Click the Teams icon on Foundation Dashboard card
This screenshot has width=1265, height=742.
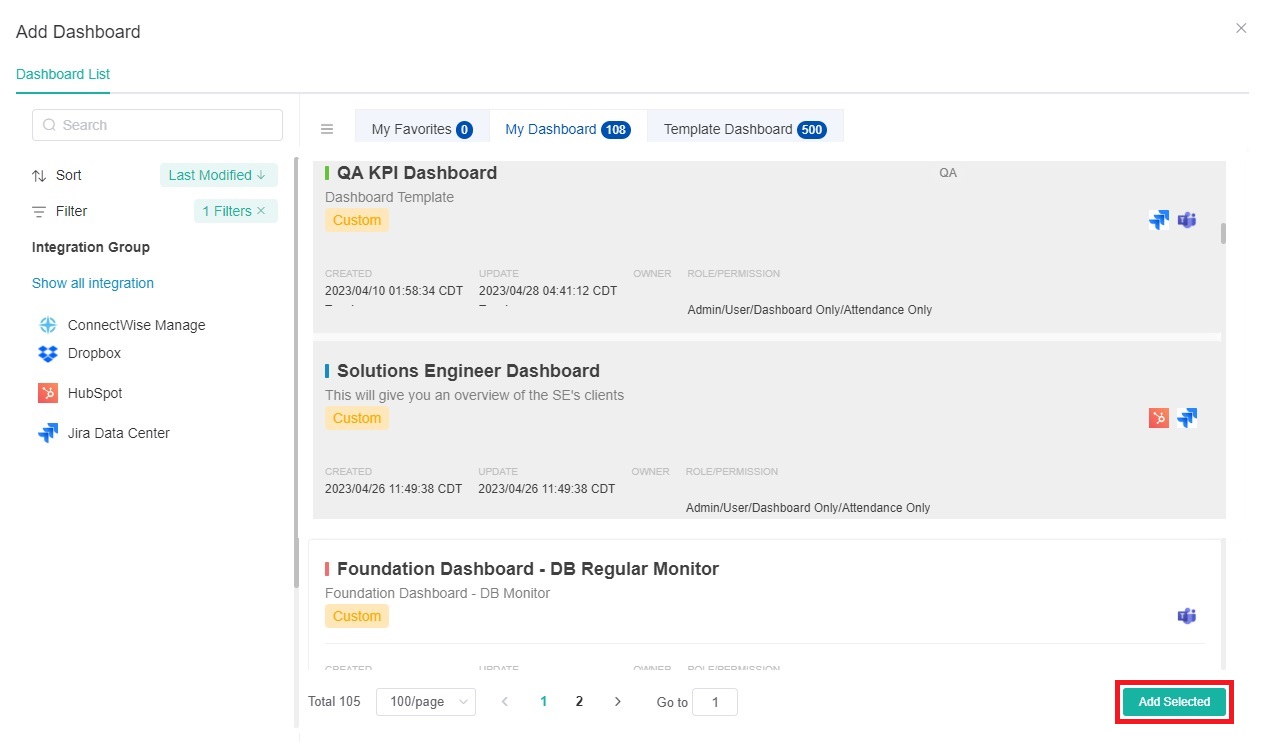point(1187,616)
